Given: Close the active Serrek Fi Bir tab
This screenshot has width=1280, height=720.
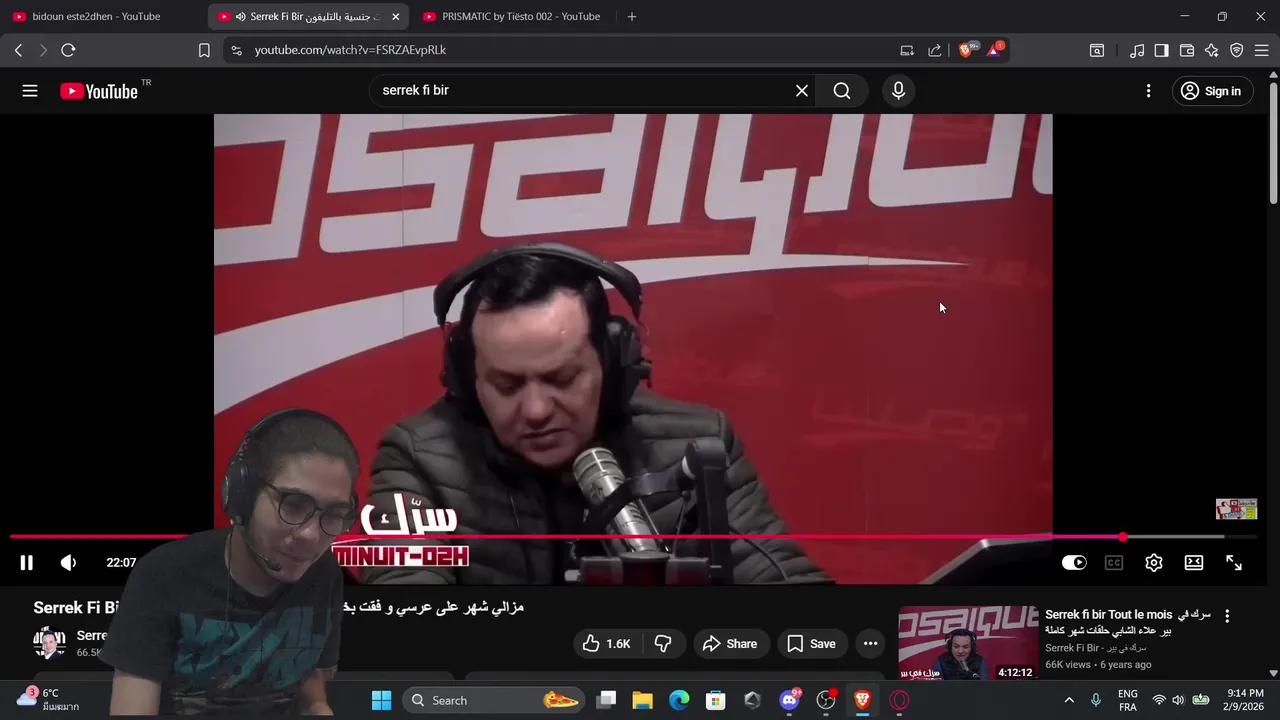Looking at the screenshot, I should [x=395, y=17].
